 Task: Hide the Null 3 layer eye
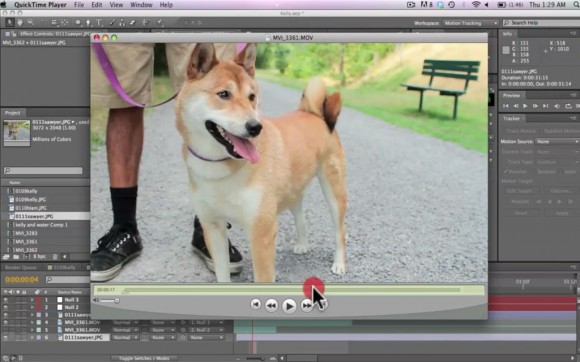(5, 300)
